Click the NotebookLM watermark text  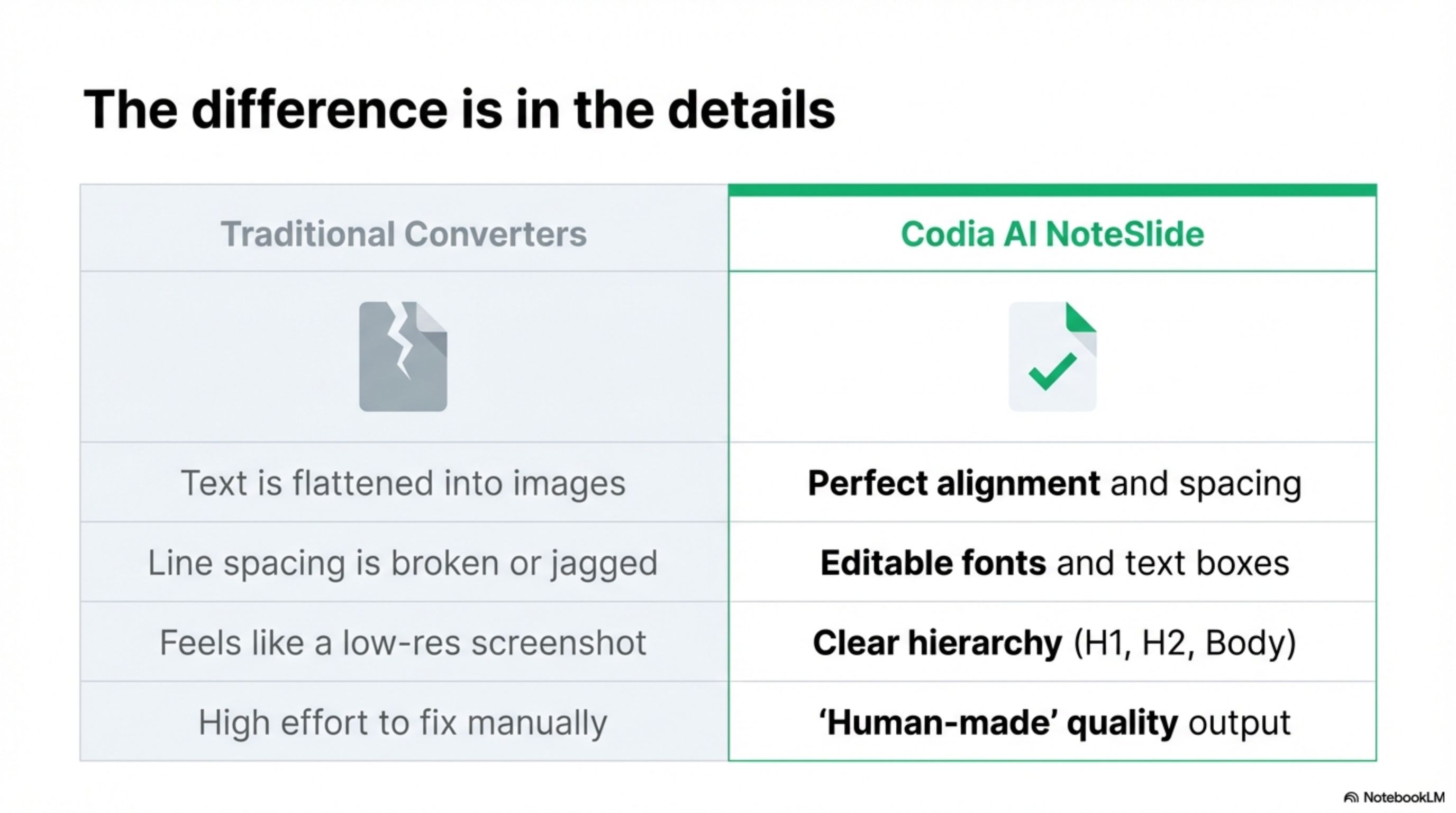tap(1404, 798)
